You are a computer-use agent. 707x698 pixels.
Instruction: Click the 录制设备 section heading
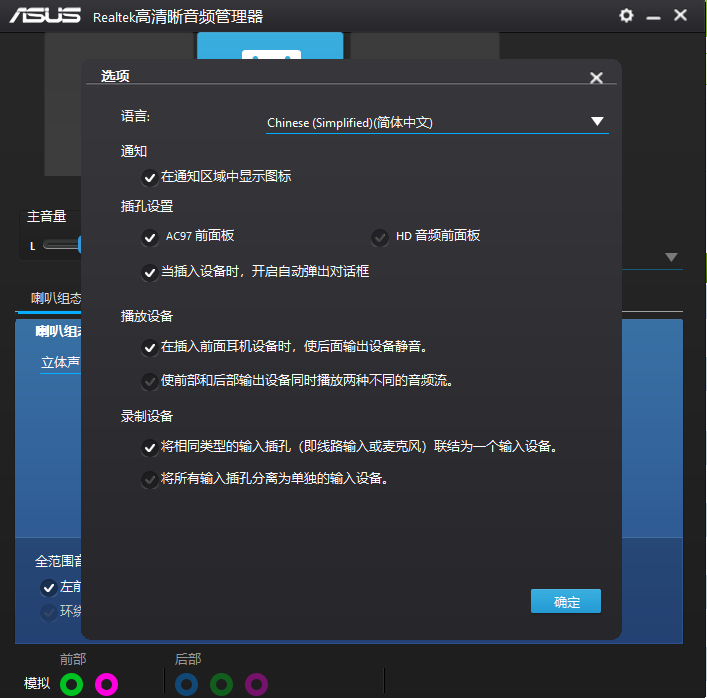point(147,416)
